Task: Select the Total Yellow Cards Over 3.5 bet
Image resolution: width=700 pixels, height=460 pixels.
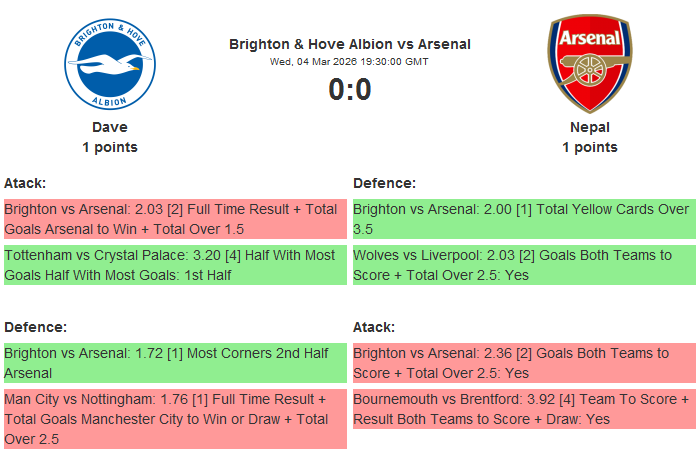Action: [524, 219]
